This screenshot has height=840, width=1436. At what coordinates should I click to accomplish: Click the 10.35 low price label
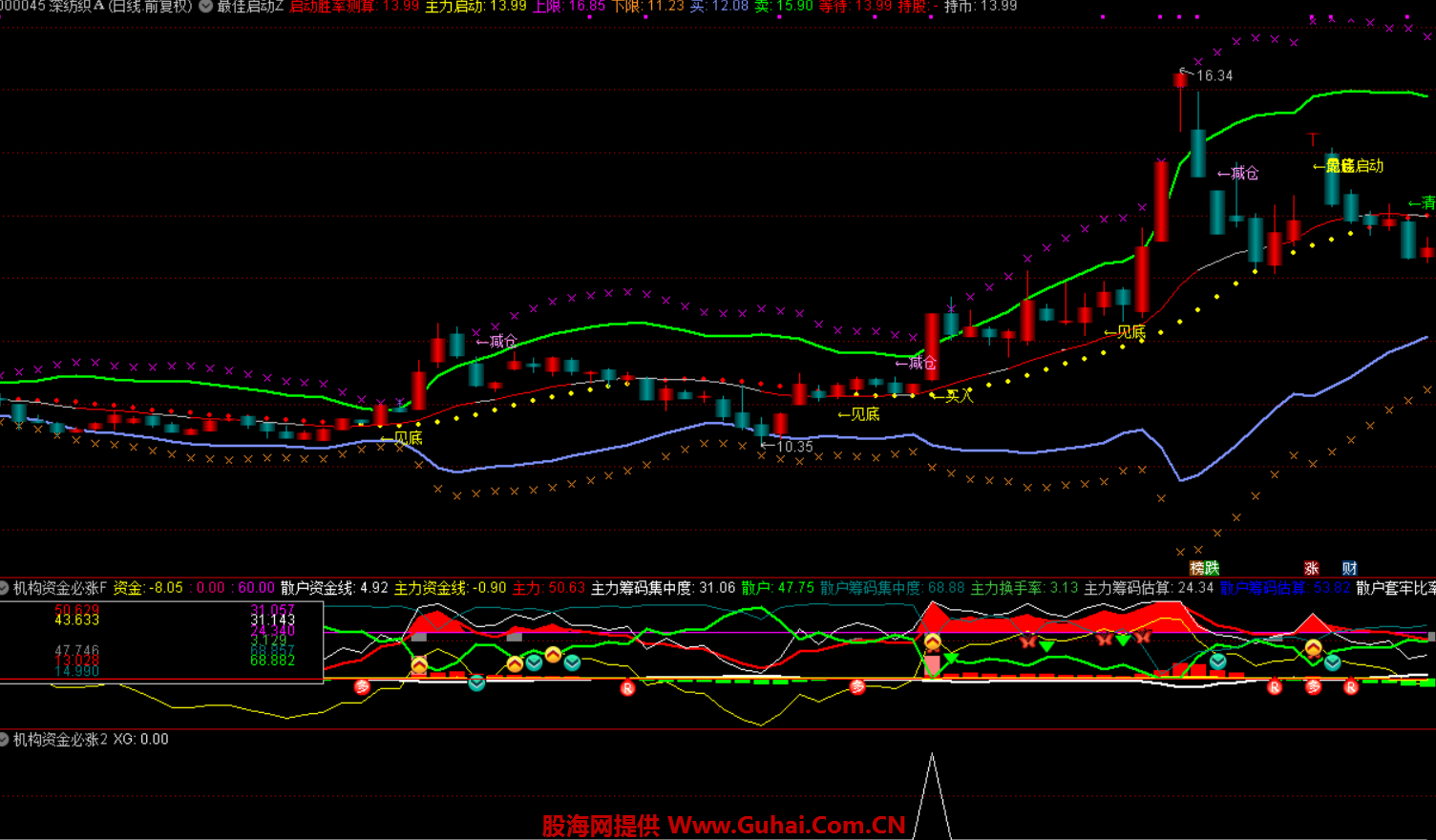click(793, 447)
